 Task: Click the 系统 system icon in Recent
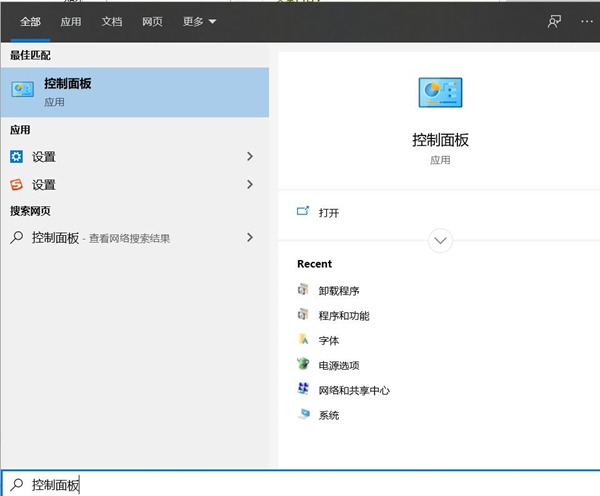coord(304,414)
